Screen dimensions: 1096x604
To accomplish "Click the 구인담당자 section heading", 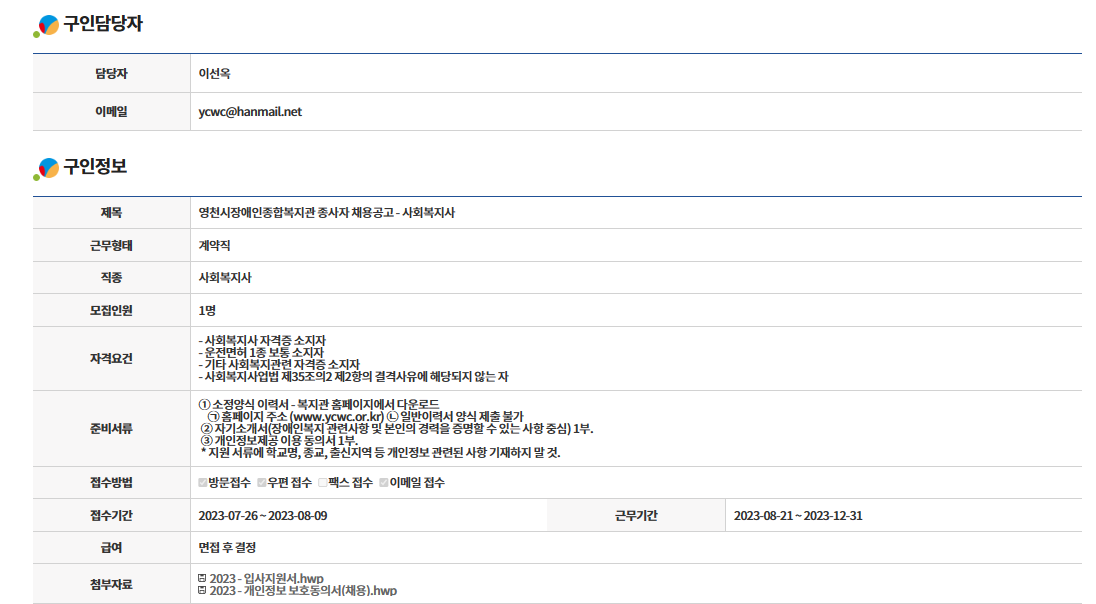I will (x=103, y=25).
